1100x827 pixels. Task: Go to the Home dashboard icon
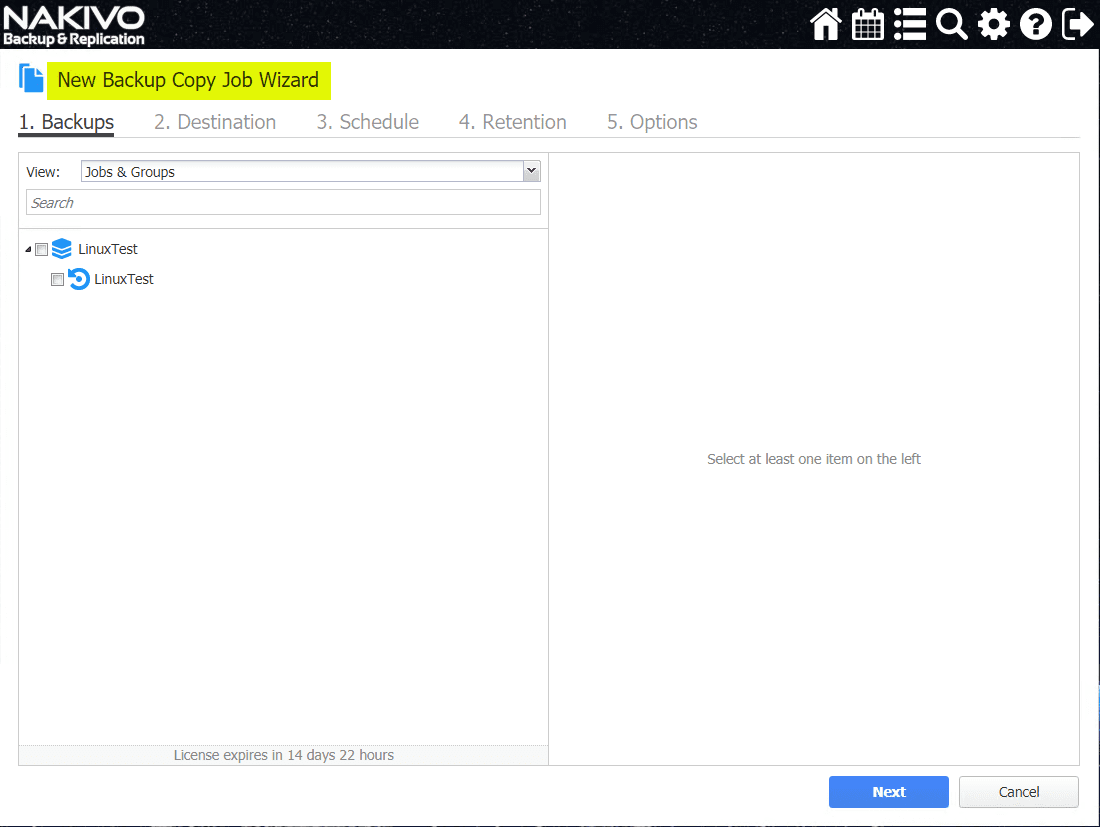tap(826, 24)
